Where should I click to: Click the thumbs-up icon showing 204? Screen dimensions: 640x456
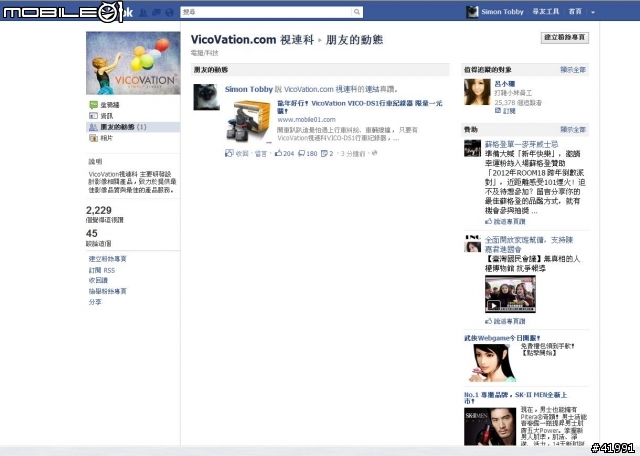click(278, 153)
